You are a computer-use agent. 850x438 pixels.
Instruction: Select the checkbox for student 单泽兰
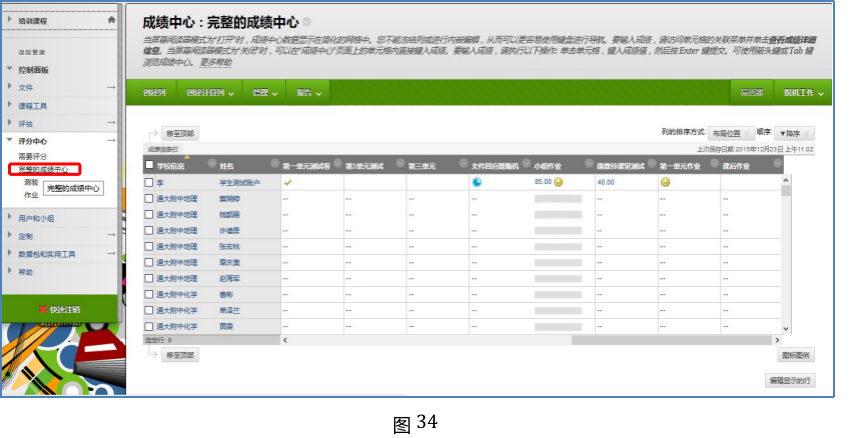[149, 310]
